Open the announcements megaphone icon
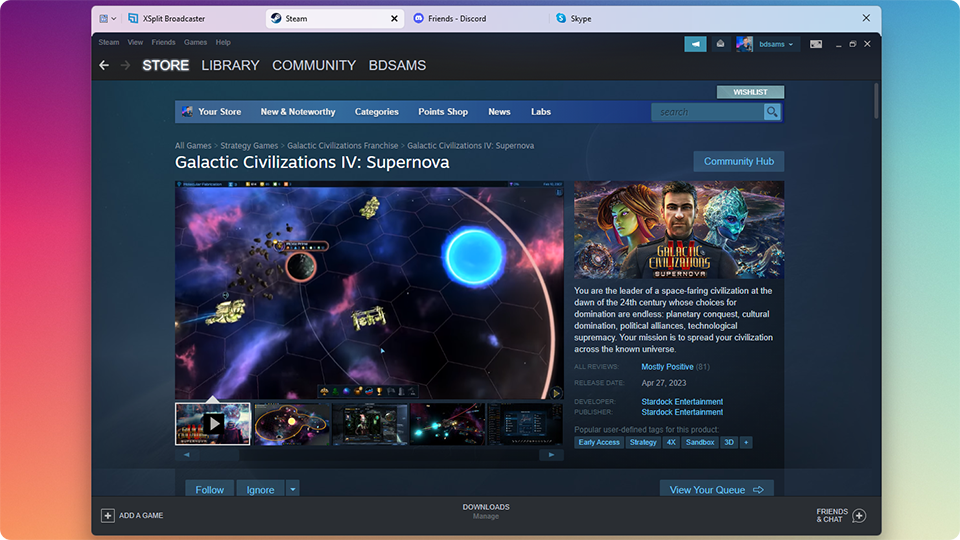The width and height of the screenshot is (960, 540). (696, 44)
